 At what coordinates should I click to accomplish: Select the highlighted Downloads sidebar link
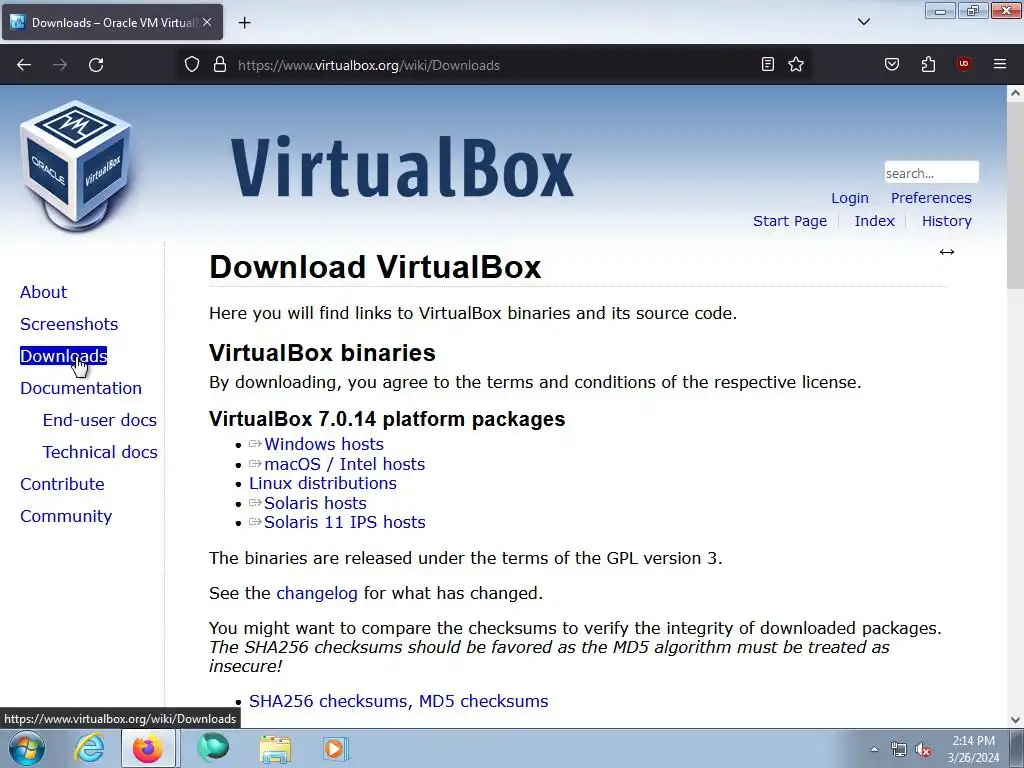click(63, 356)
